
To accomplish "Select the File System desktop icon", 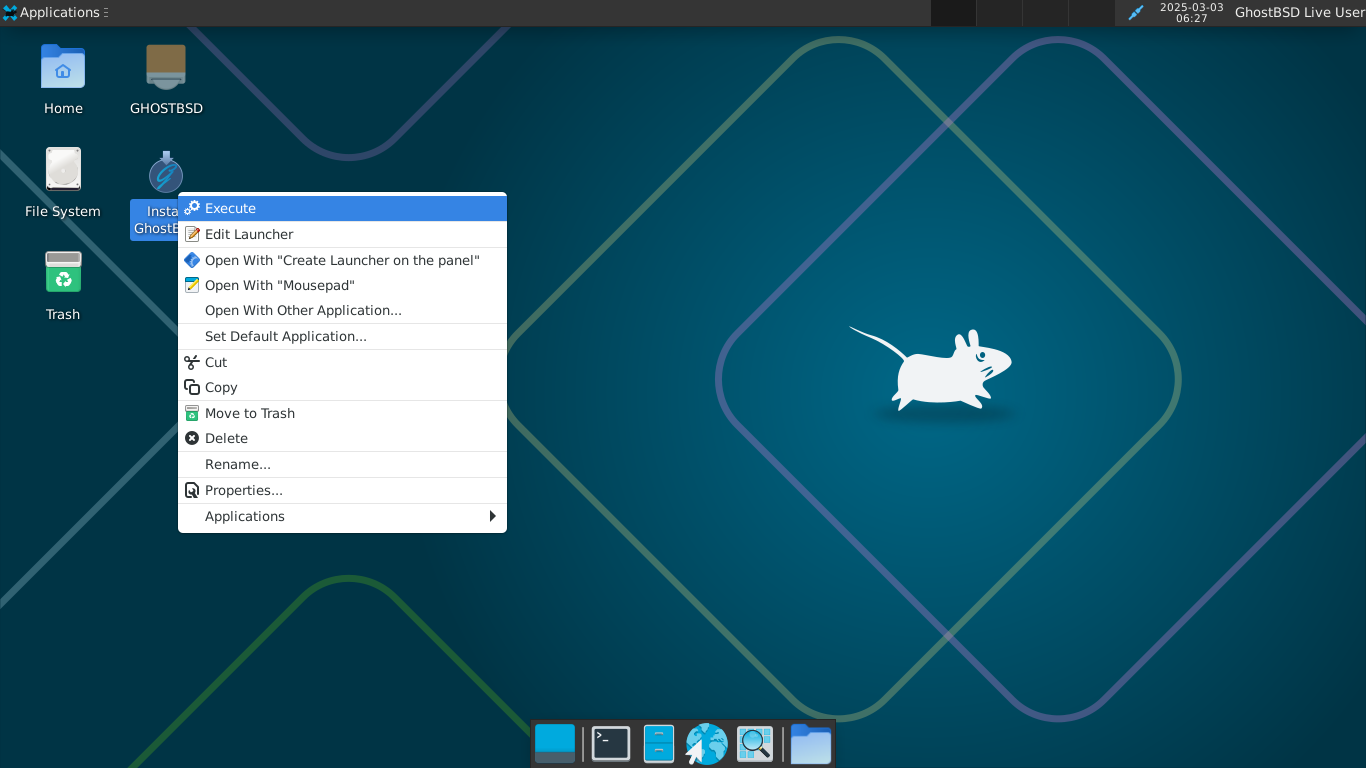I will 63,183.
